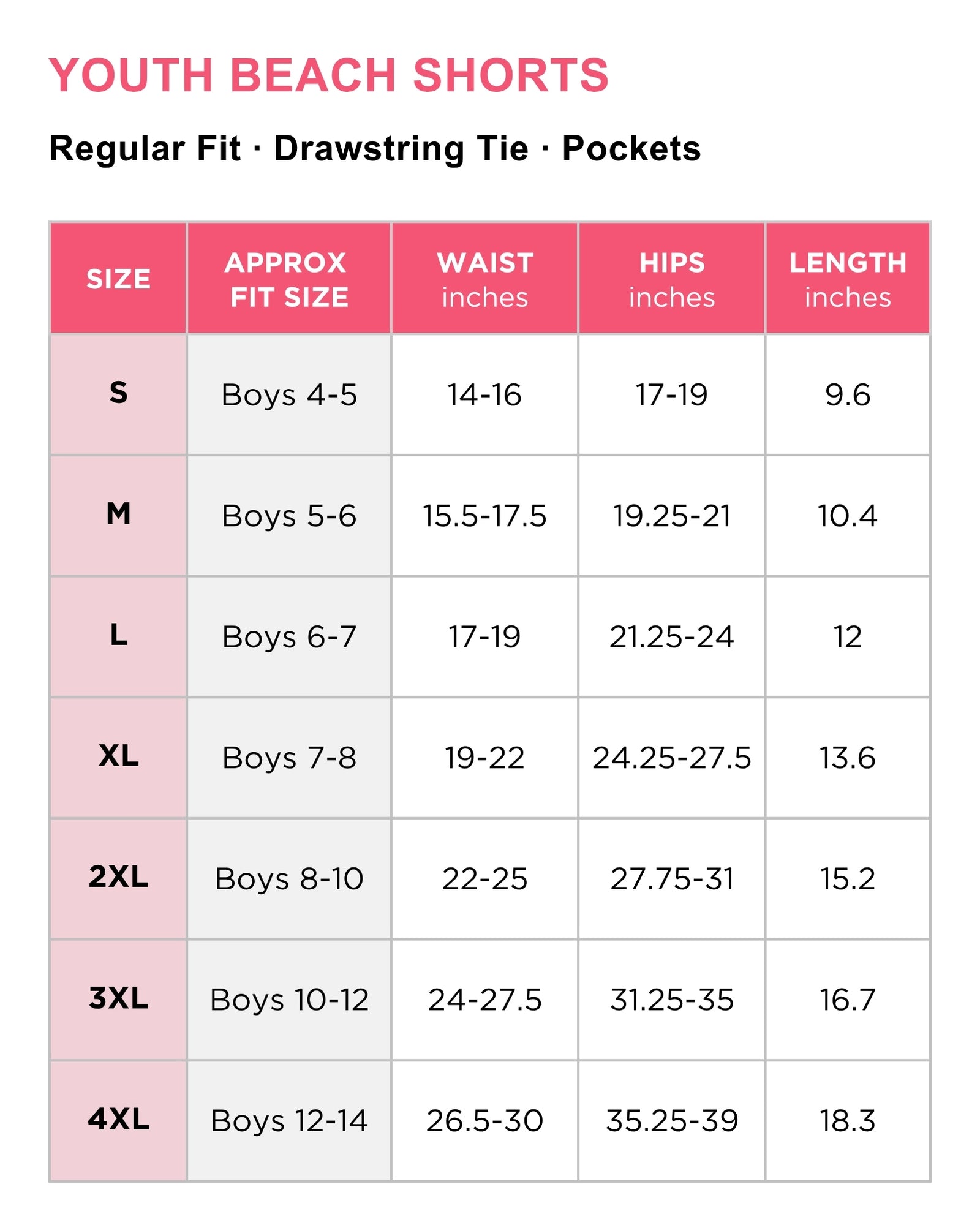Select the 18.3 length value

pos(848,1121)
